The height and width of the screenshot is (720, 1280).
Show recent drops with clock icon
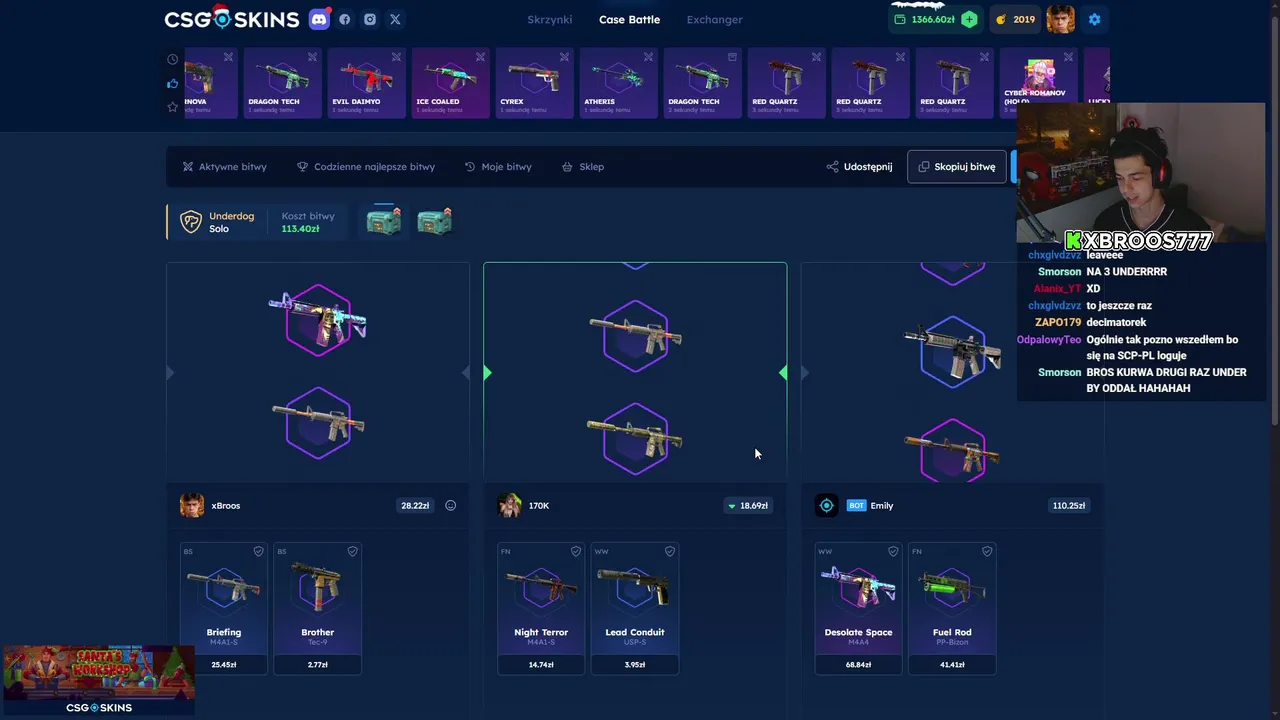pyautogui.click(x=173, y=59)
